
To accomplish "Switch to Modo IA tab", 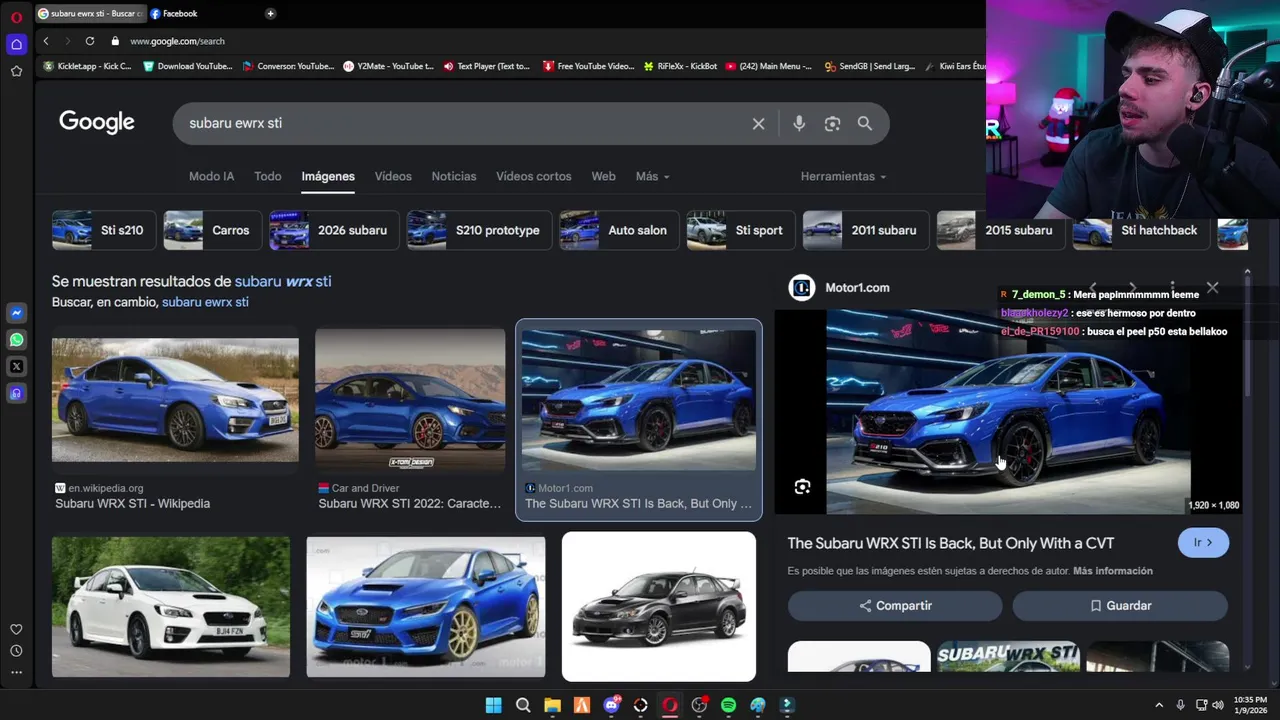I will (x=211, y=176).
